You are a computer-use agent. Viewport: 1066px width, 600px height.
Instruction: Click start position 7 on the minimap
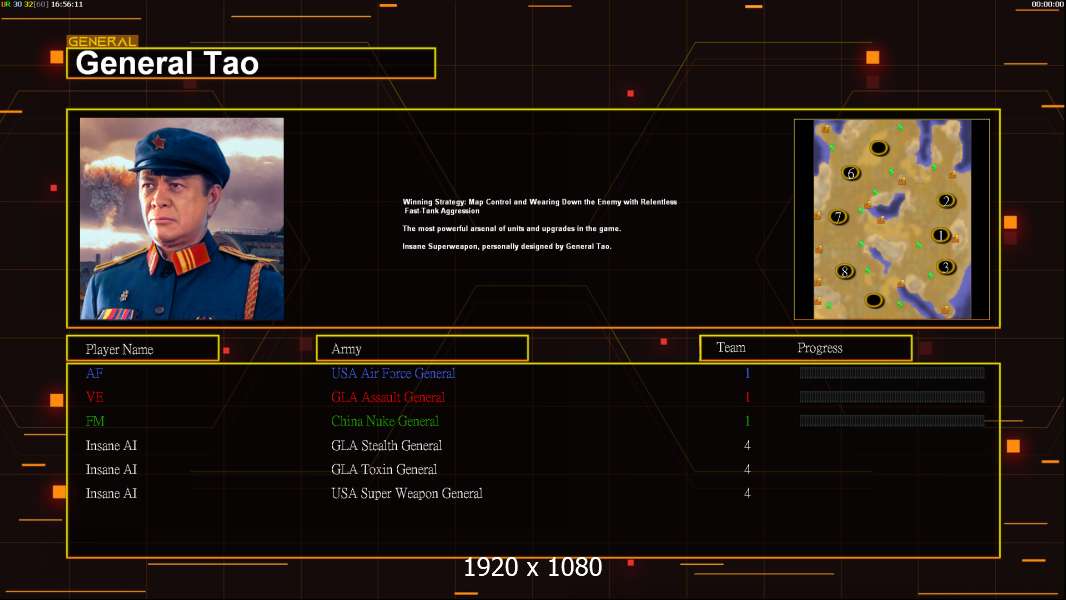(838, 217)
